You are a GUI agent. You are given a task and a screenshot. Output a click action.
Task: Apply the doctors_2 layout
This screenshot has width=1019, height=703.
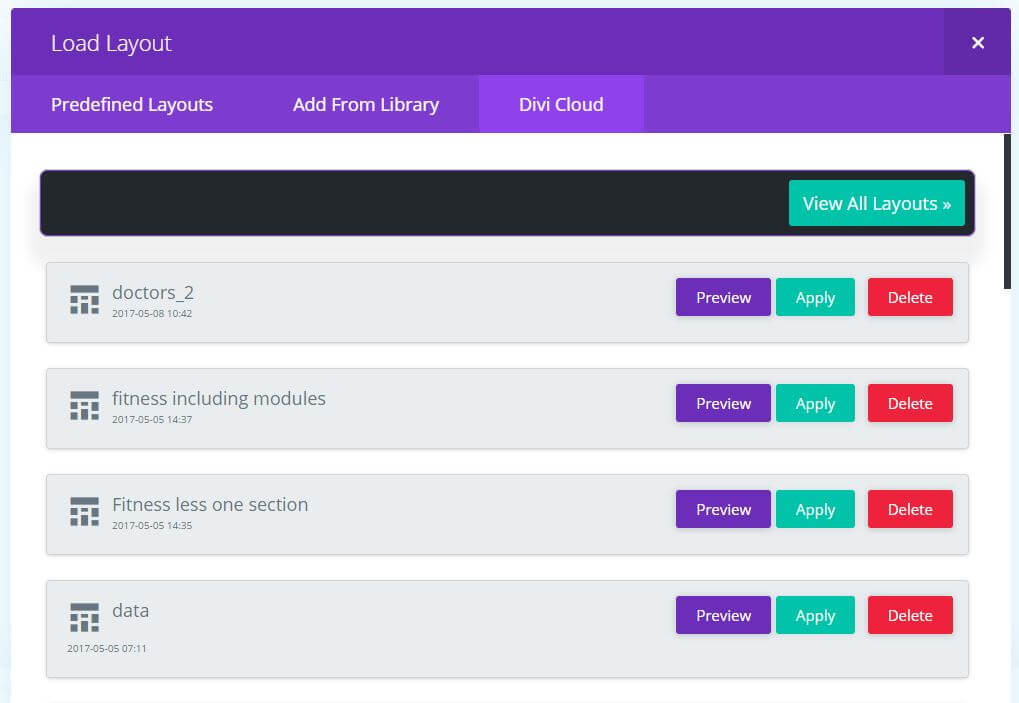(x=815, y=297)
